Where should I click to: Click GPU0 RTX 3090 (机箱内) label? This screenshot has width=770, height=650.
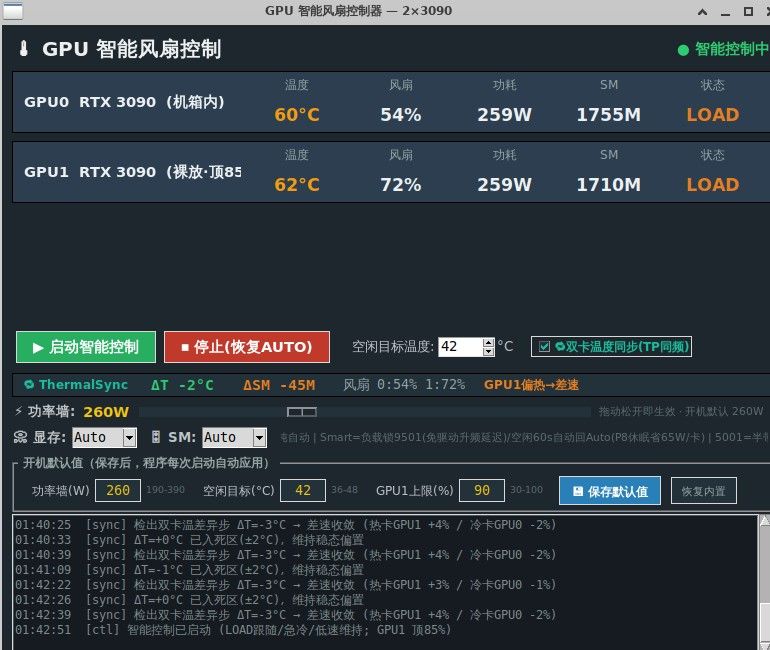[124, 102]
